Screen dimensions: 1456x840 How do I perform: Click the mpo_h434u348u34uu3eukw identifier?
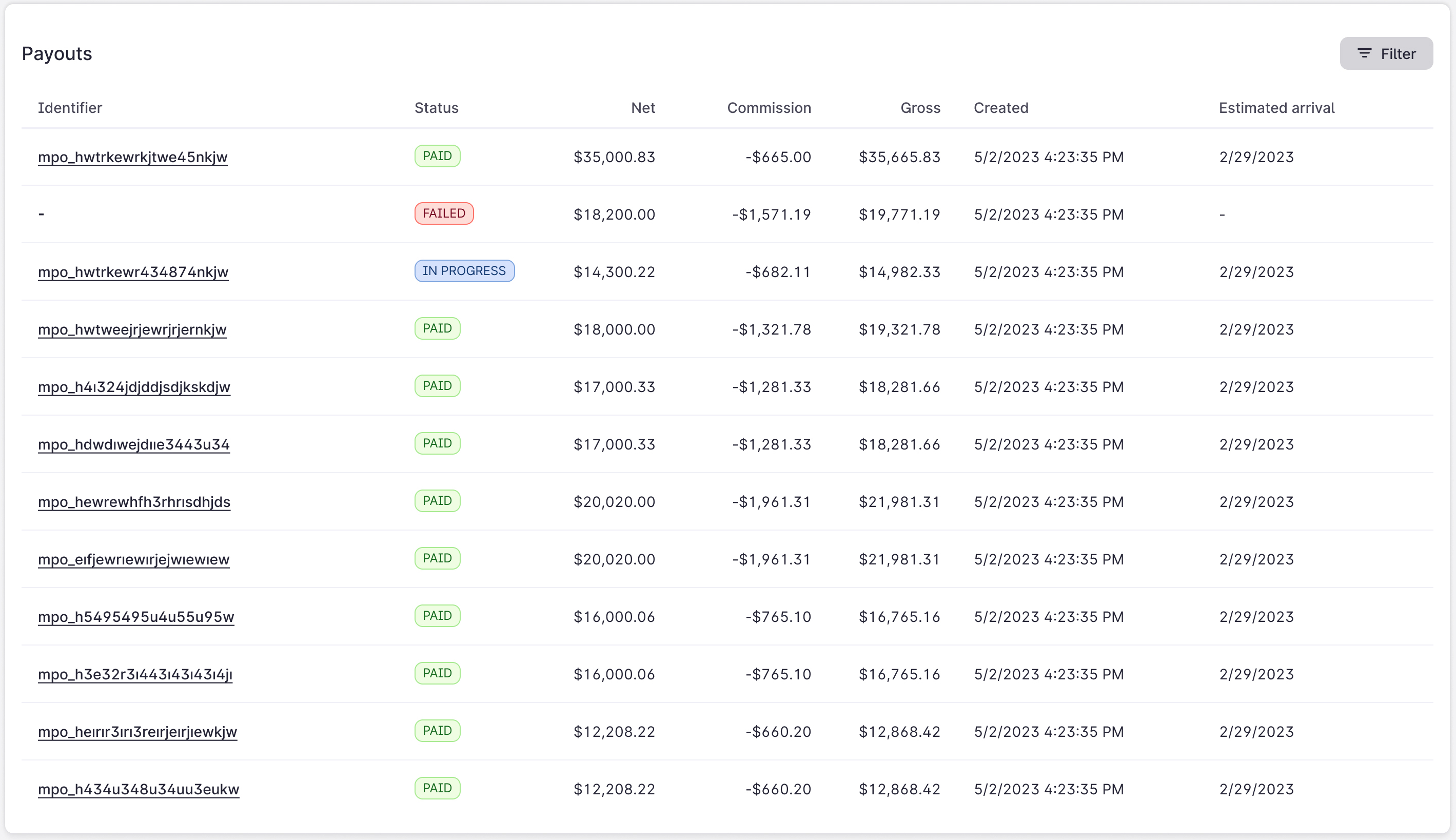click(139, 789)
